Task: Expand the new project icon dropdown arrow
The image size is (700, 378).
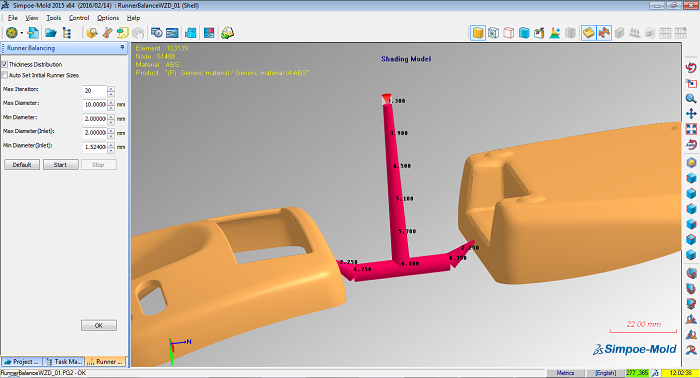Action: tap(21, 33)
